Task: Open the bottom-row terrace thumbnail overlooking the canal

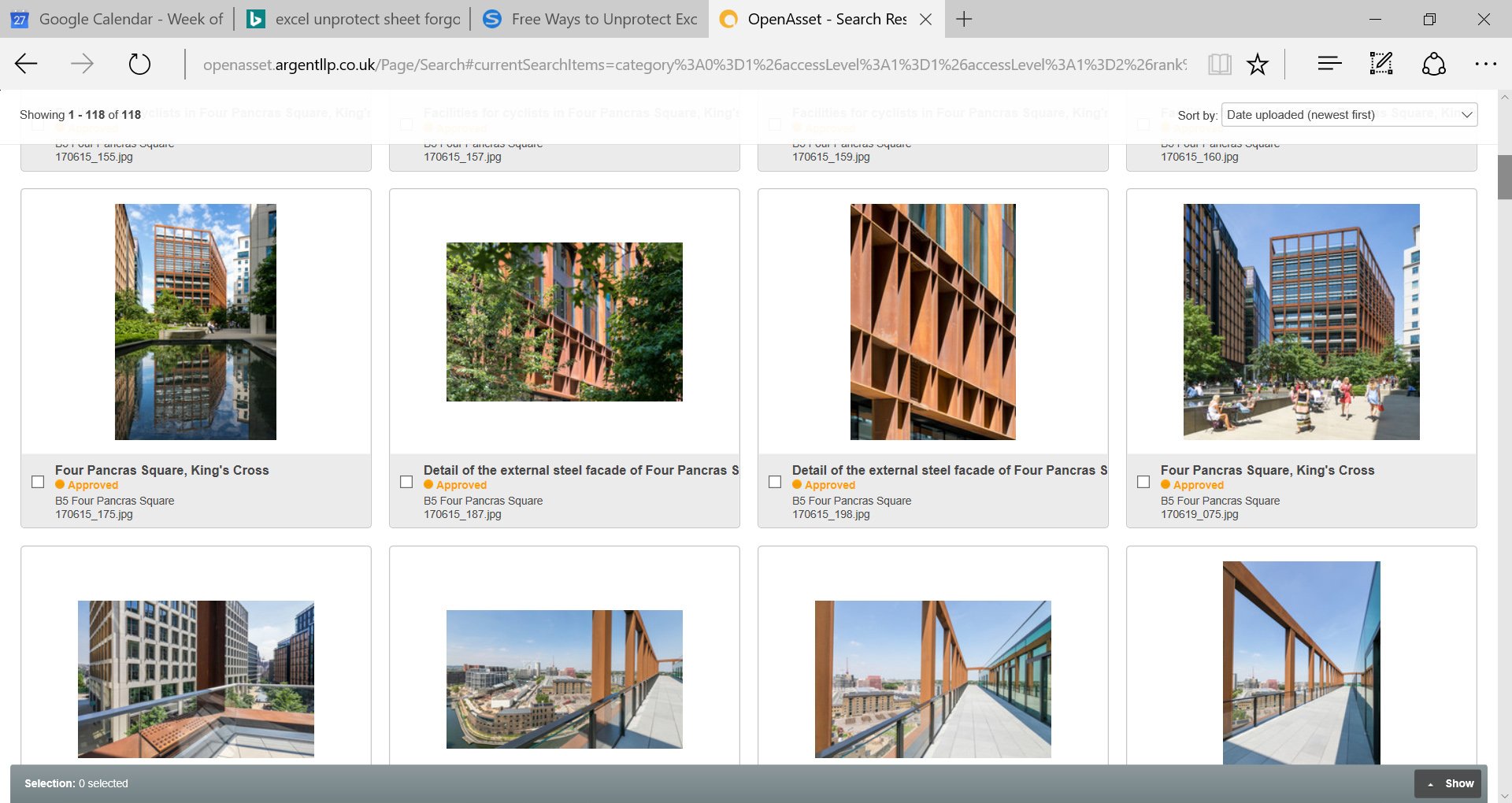Action: click(565, 679)
